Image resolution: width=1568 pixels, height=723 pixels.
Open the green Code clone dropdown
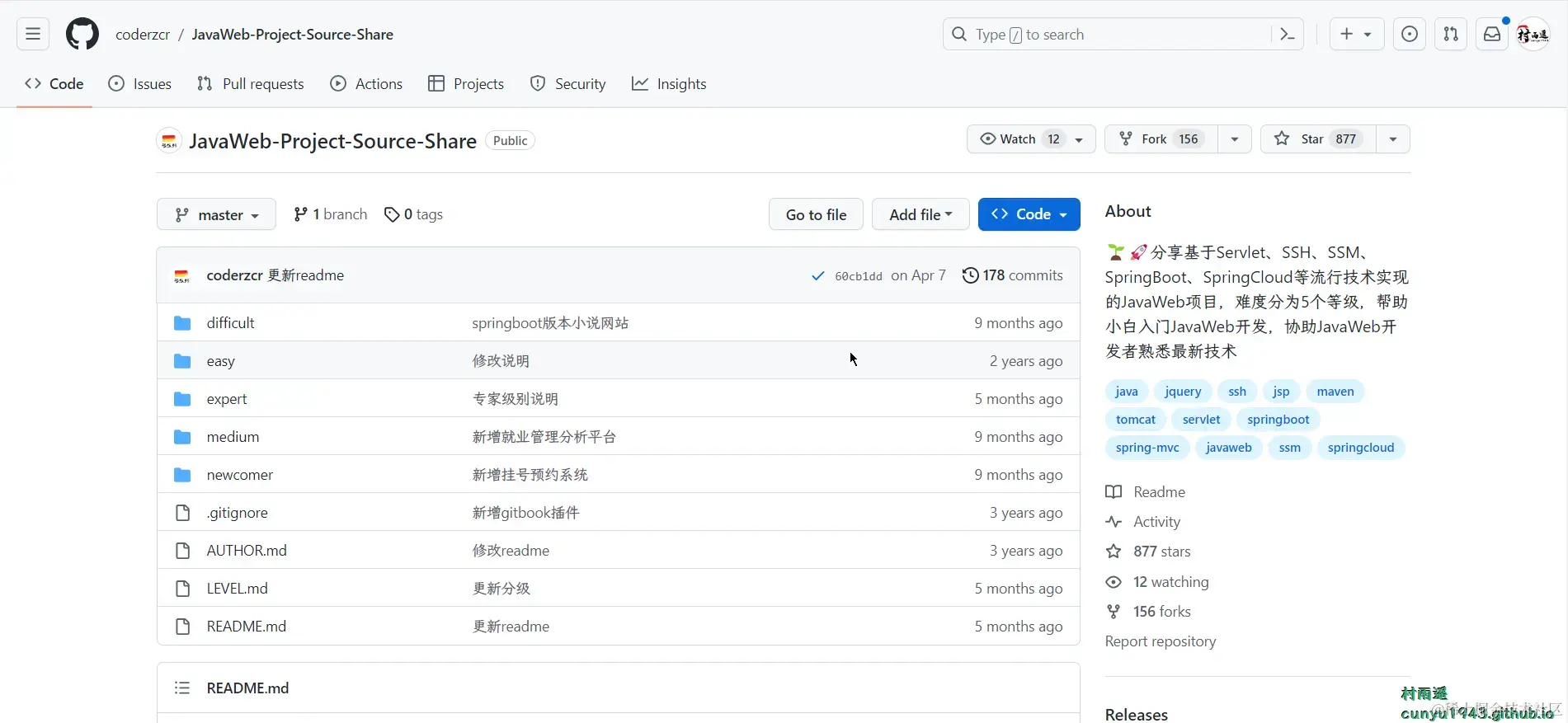point(1029,214)
